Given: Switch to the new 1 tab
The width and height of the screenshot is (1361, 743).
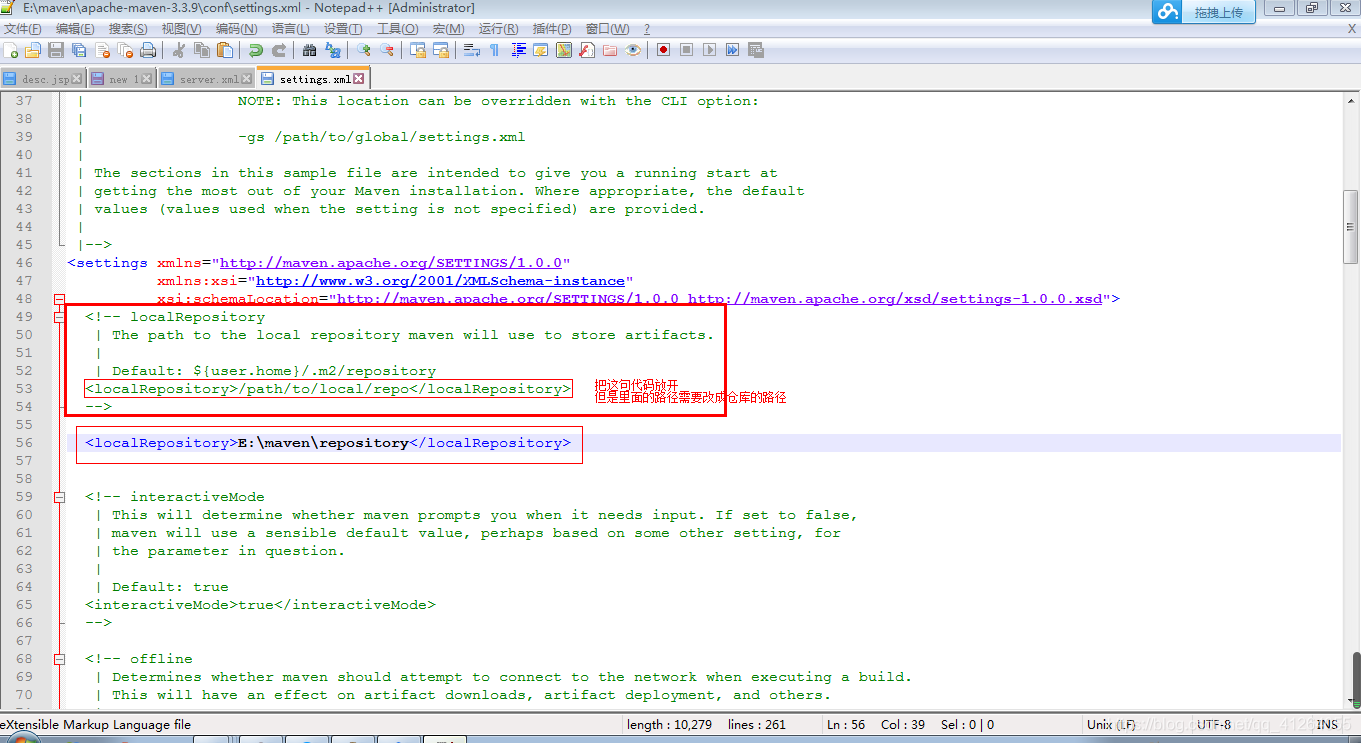Looking at the screenshot, I should [x=122, y=78].
